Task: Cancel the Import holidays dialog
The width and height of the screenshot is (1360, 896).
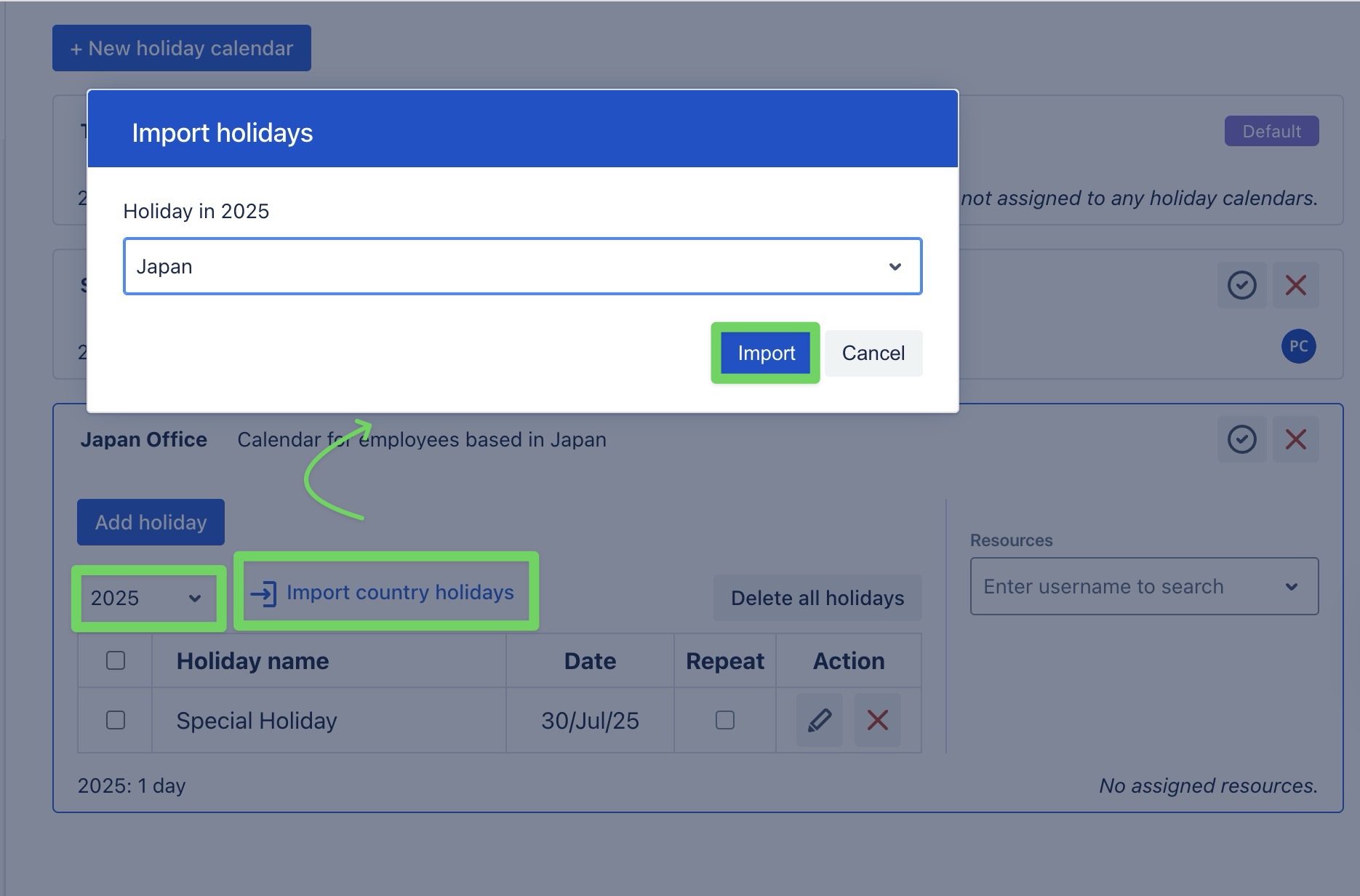Action: click(x=873, y=353)
